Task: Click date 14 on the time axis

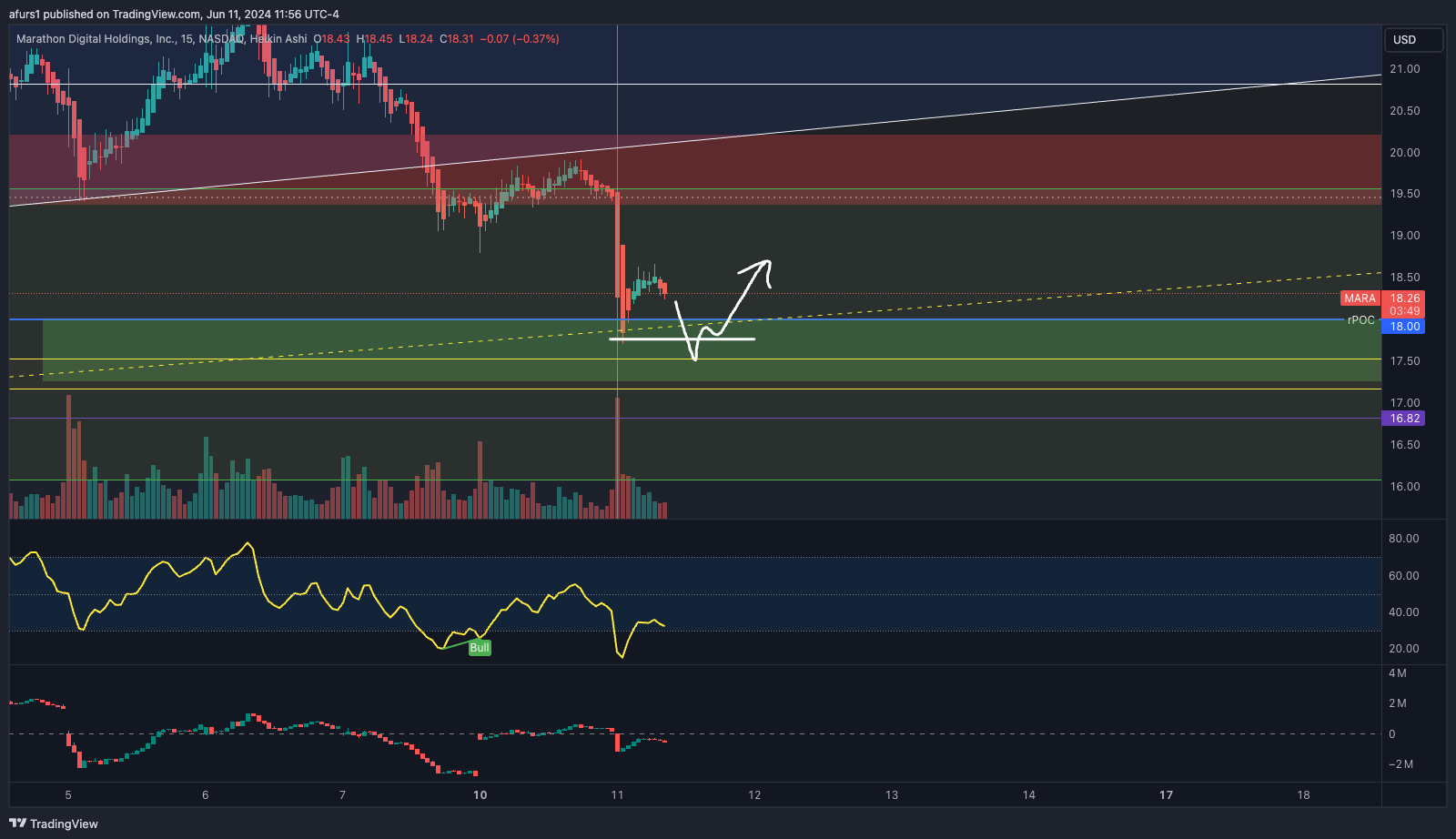Action: click(x=1028, y=795)
